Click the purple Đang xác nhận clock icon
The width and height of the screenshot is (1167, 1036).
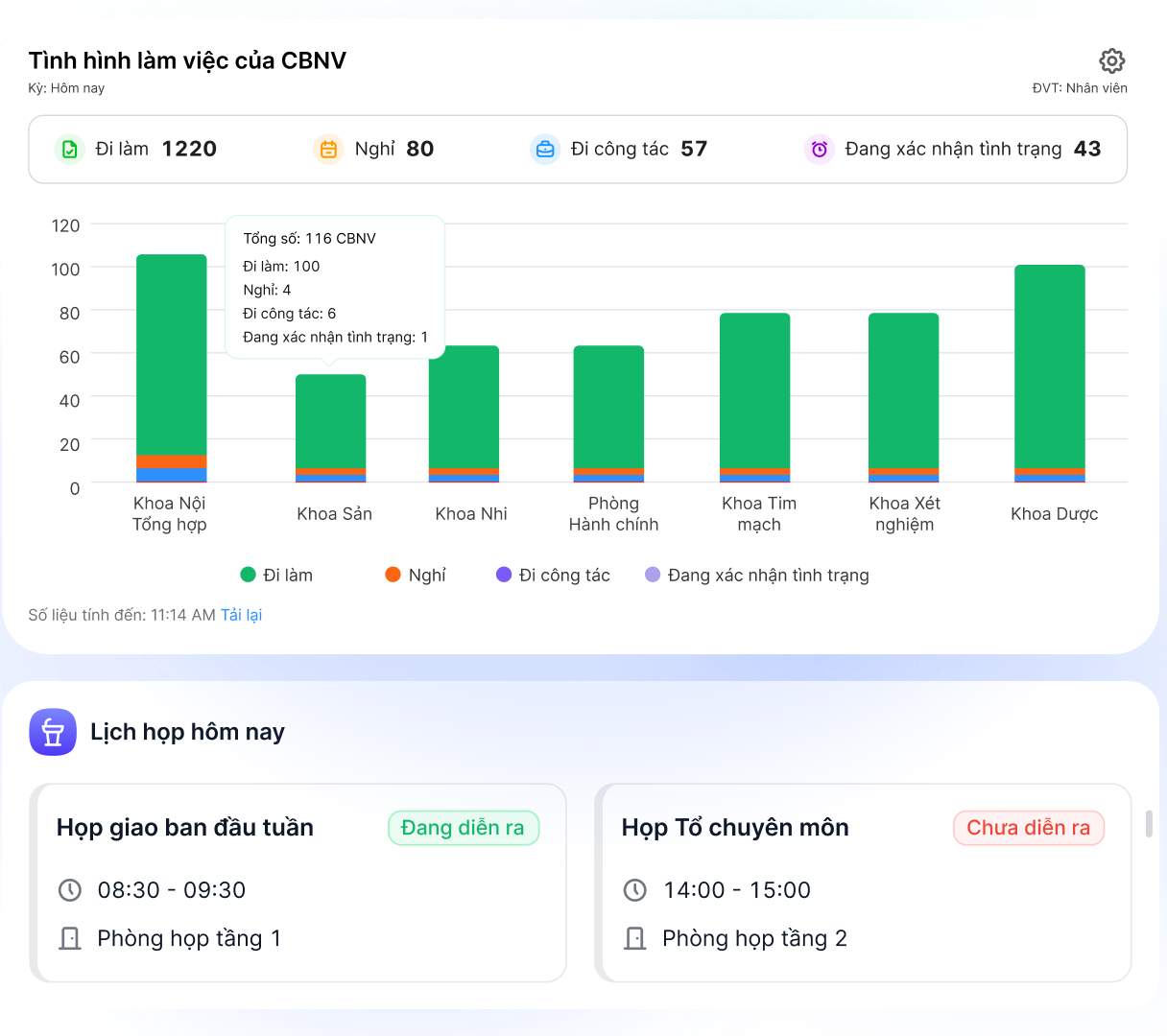pos(819,149)
